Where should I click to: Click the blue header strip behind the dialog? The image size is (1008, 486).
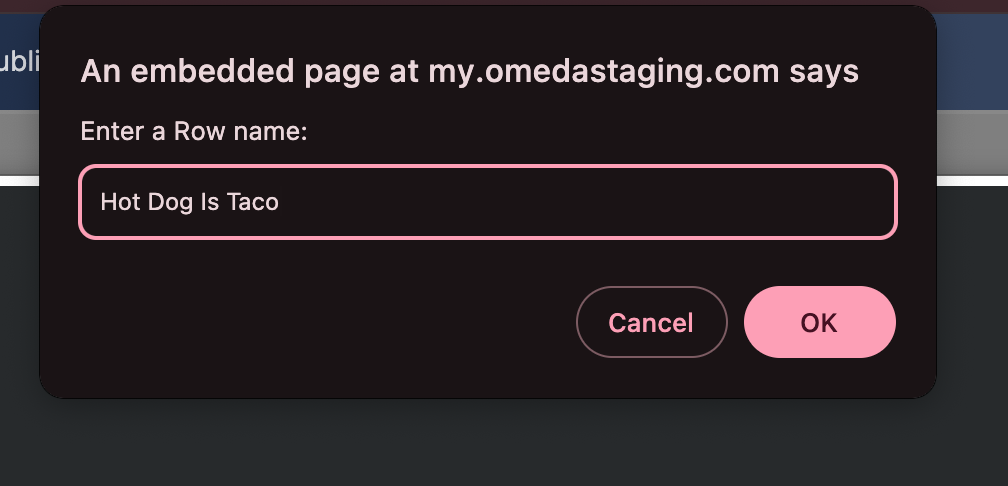click(x=972, y=60)
